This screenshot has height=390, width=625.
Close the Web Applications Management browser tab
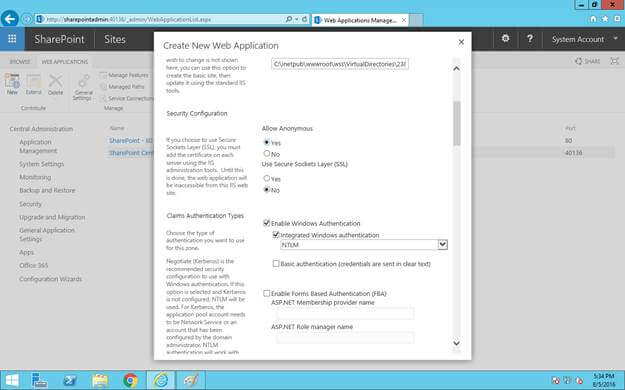[404, 20]
